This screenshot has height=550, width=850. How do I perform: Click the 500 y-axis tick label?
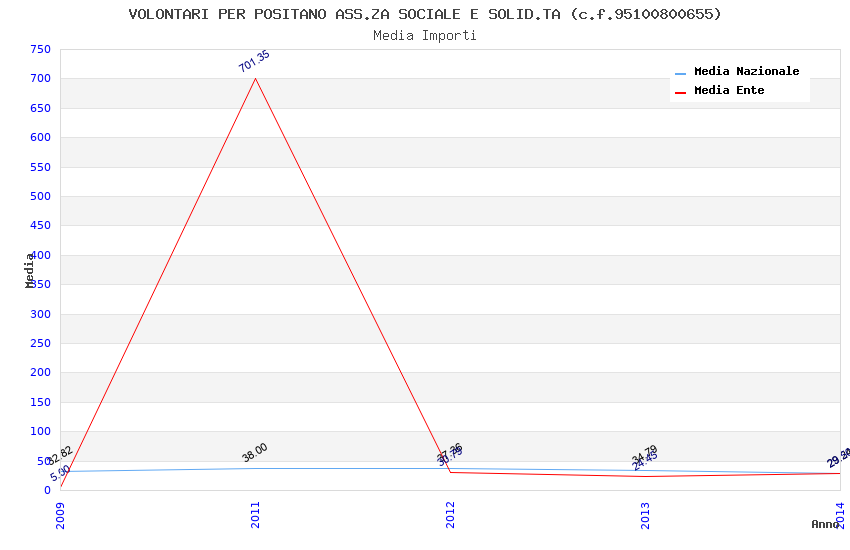pyautogui.click(x=41, y=197)
